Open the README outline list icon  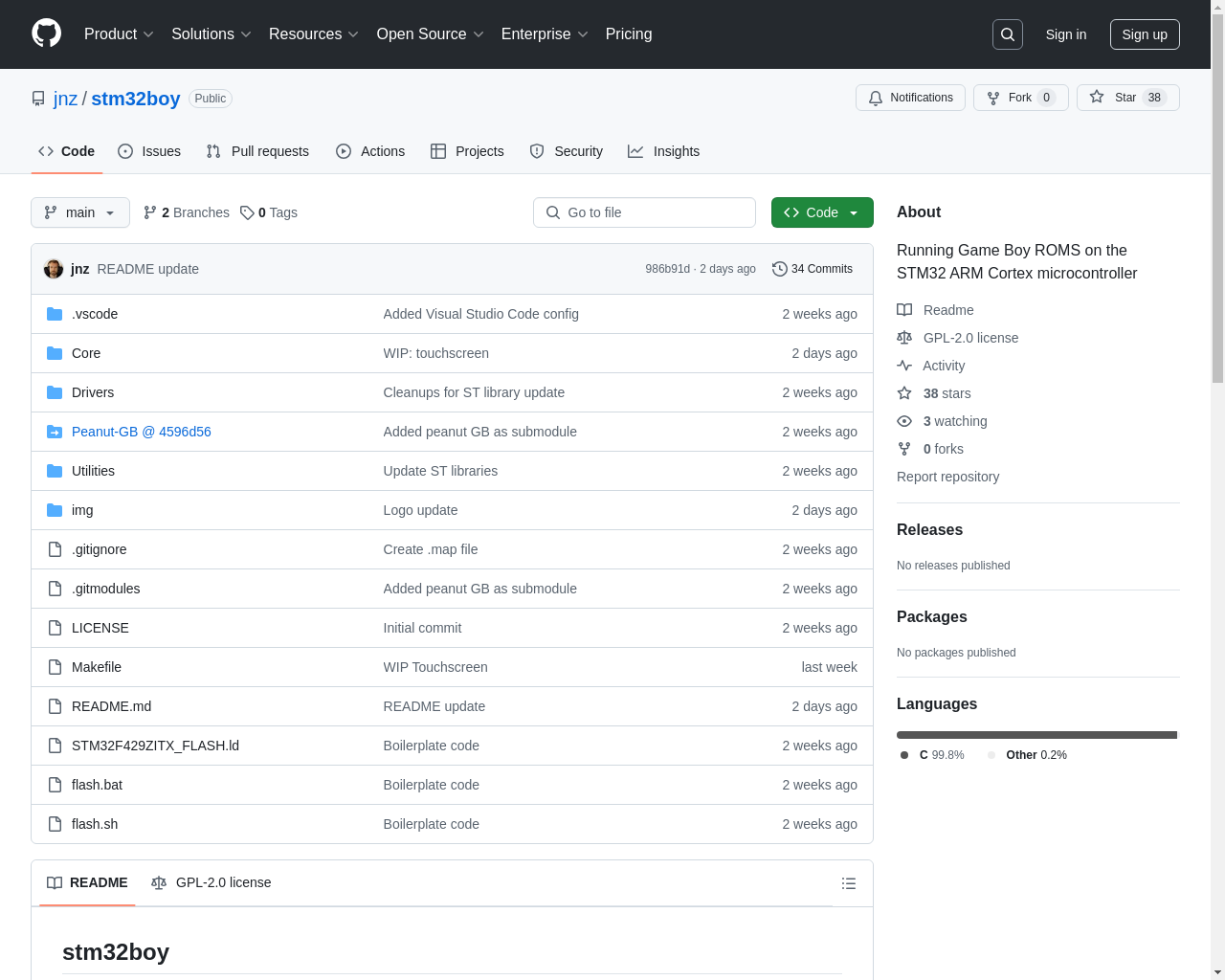849,883
